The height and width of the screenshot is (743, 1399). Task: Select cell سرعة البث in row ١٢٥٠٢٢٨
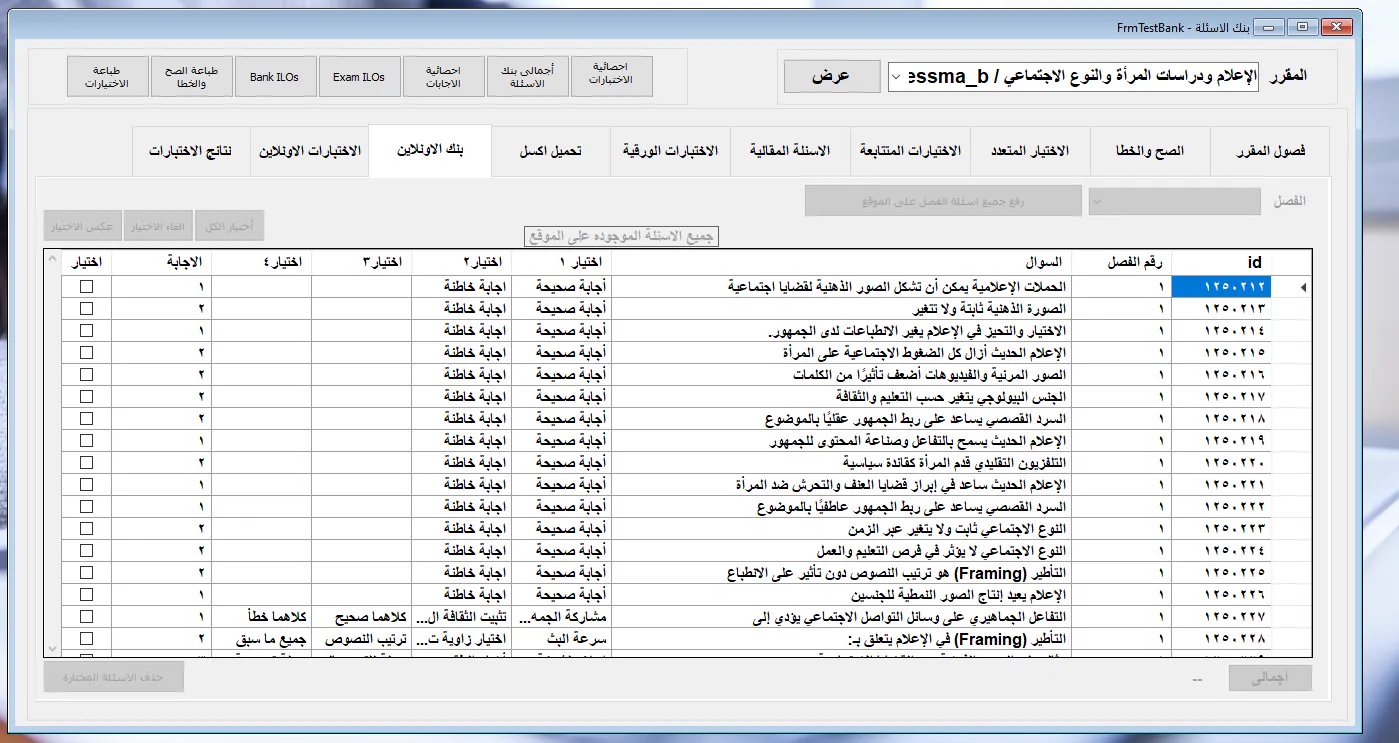point(561,639)
